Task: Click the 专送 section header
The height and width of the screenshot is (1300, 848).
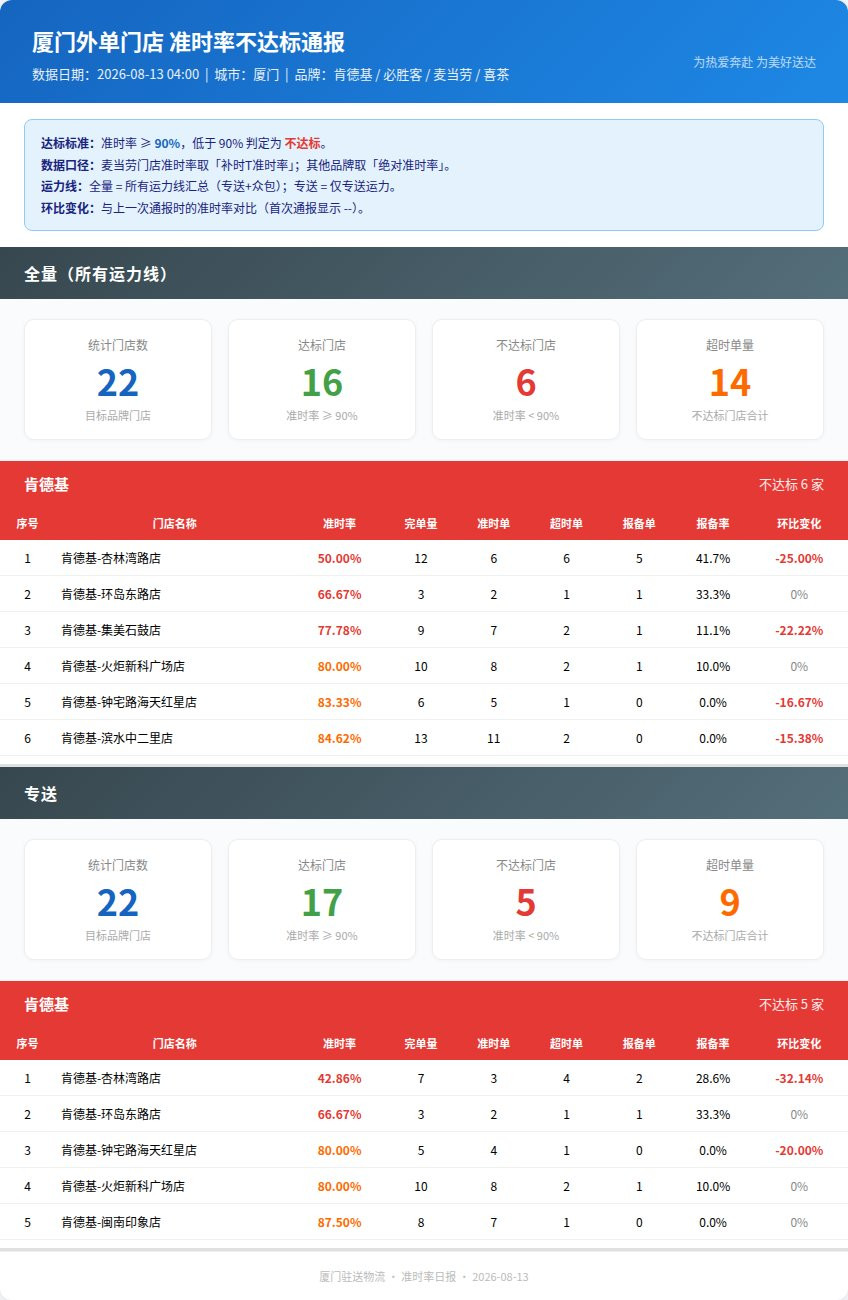Action: coord(424,793)
